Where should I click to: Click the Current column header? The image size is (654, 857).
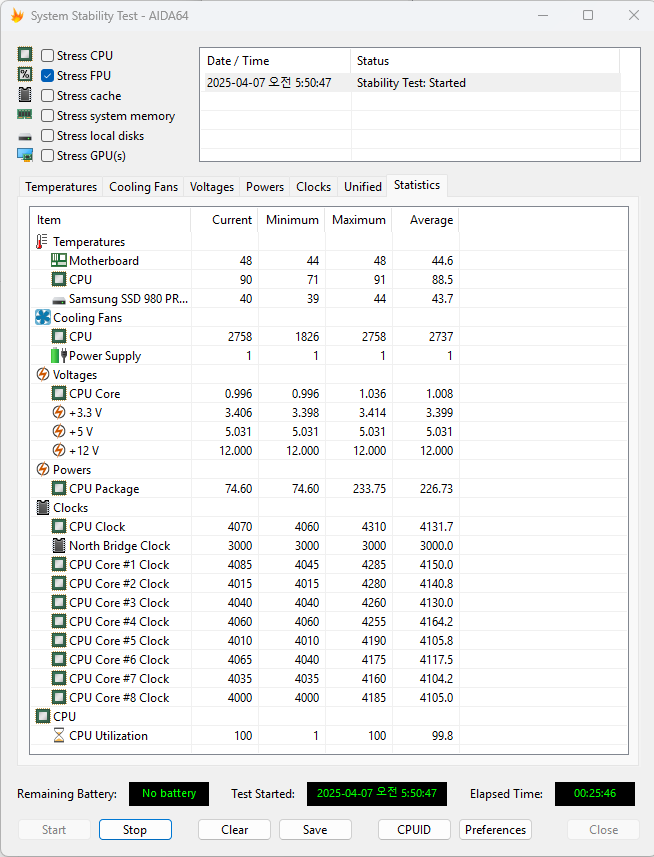(x=224, y=220)
